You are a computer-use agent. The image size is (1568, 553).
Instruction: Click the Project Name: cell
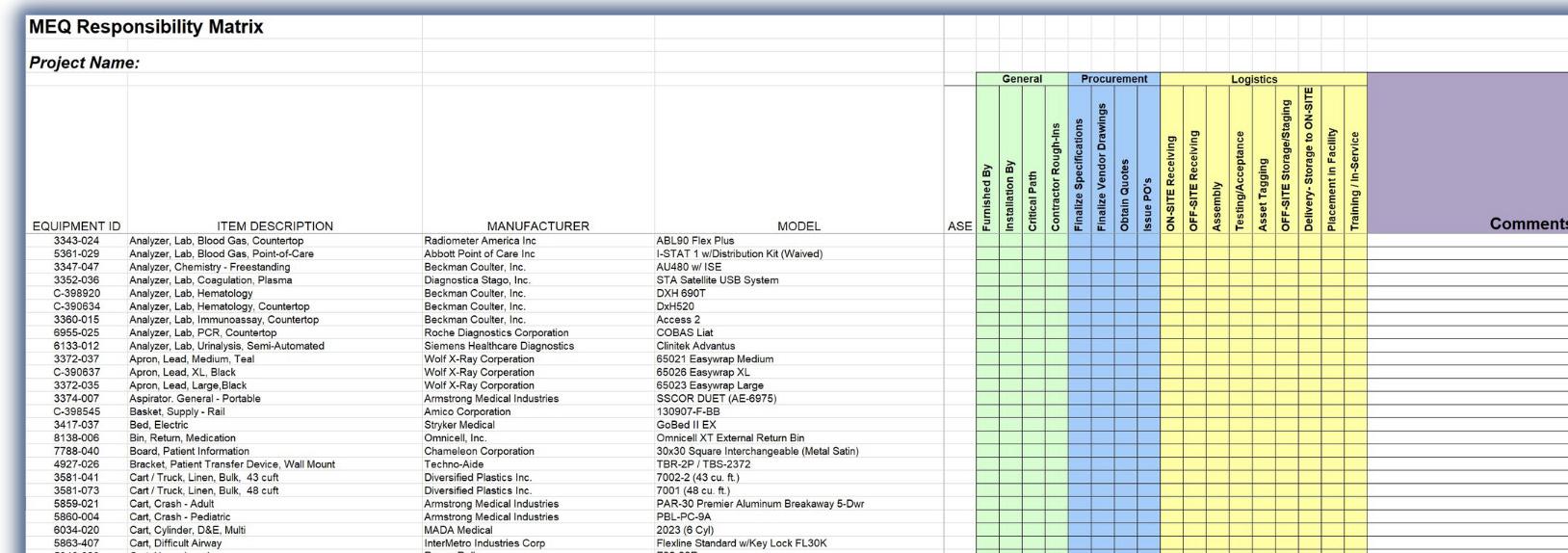tap(84, 63)
